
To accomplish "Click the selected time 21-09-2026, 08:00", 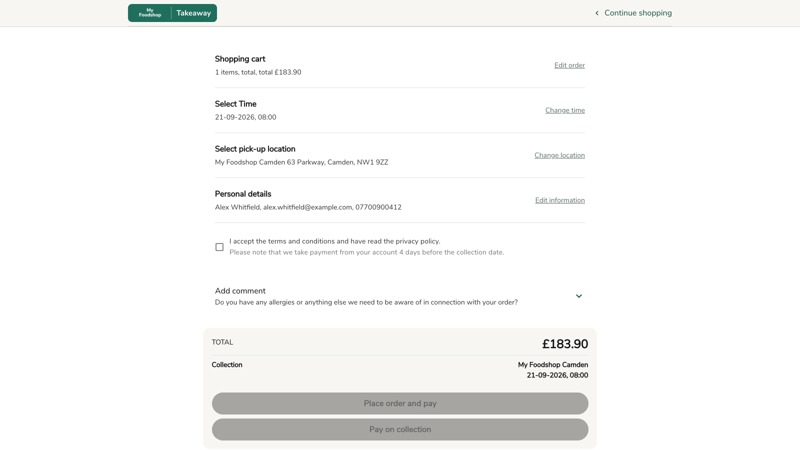I will coord(245,117).
